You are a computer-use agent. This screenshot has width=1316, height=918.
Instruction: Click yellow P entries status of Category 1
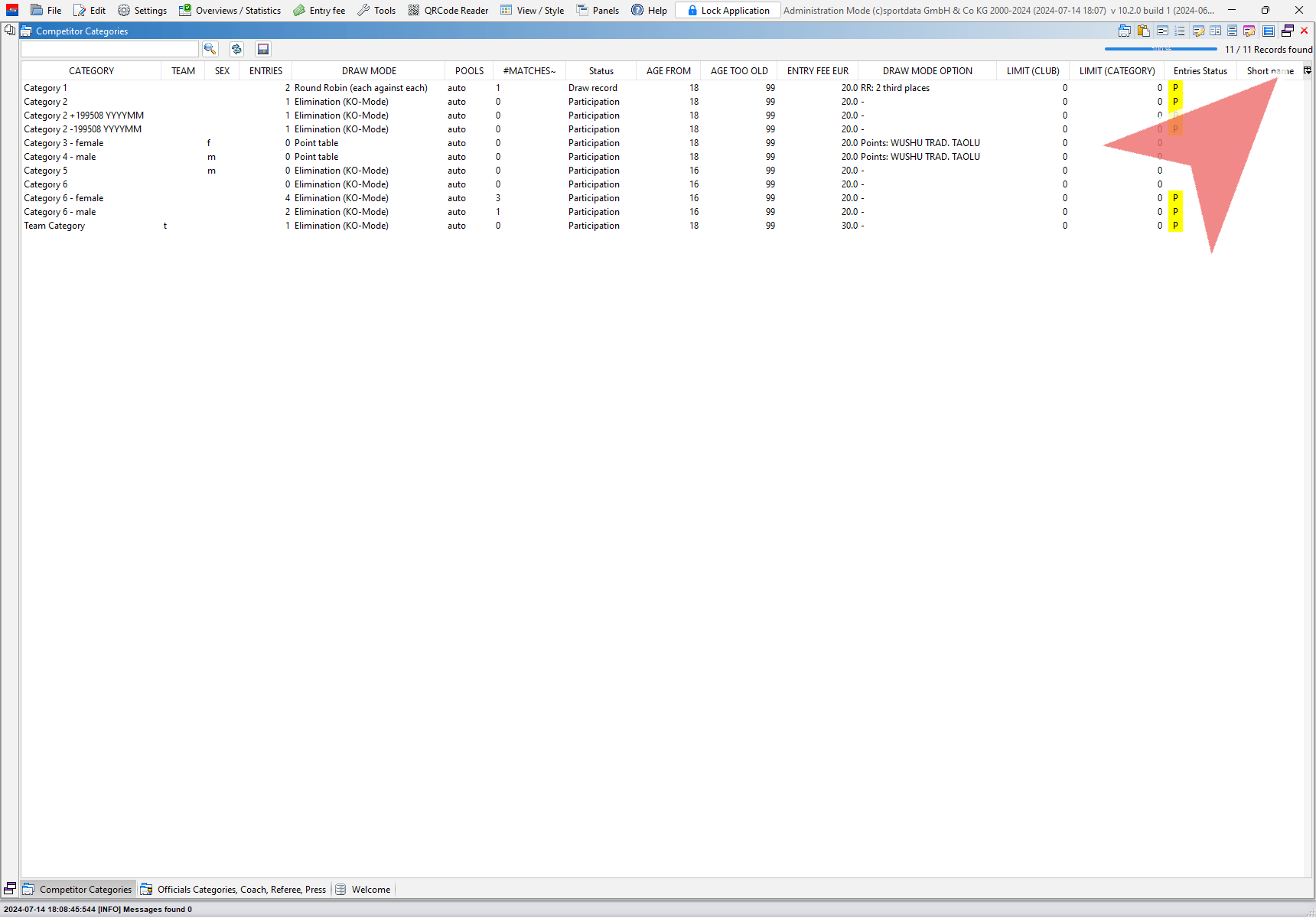(1175, 88)
